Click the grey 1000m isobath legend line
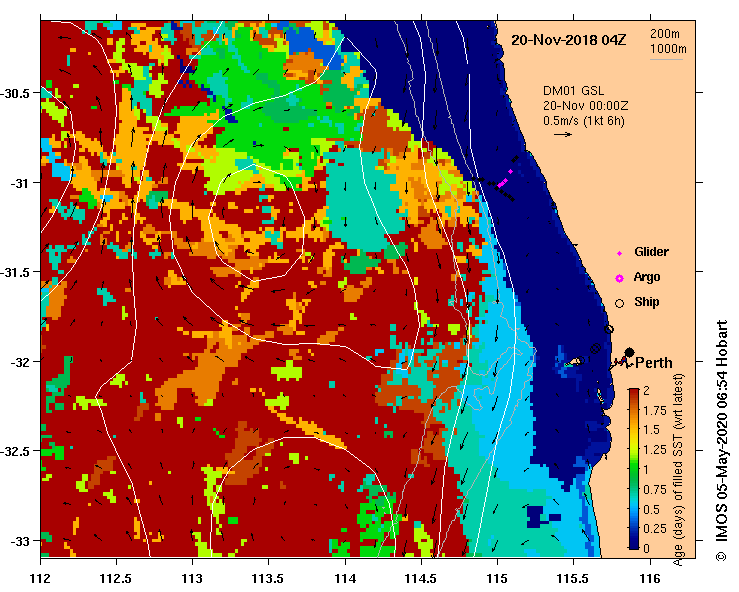This screenshot has height=592, width=739. click(x=666, y=59)
